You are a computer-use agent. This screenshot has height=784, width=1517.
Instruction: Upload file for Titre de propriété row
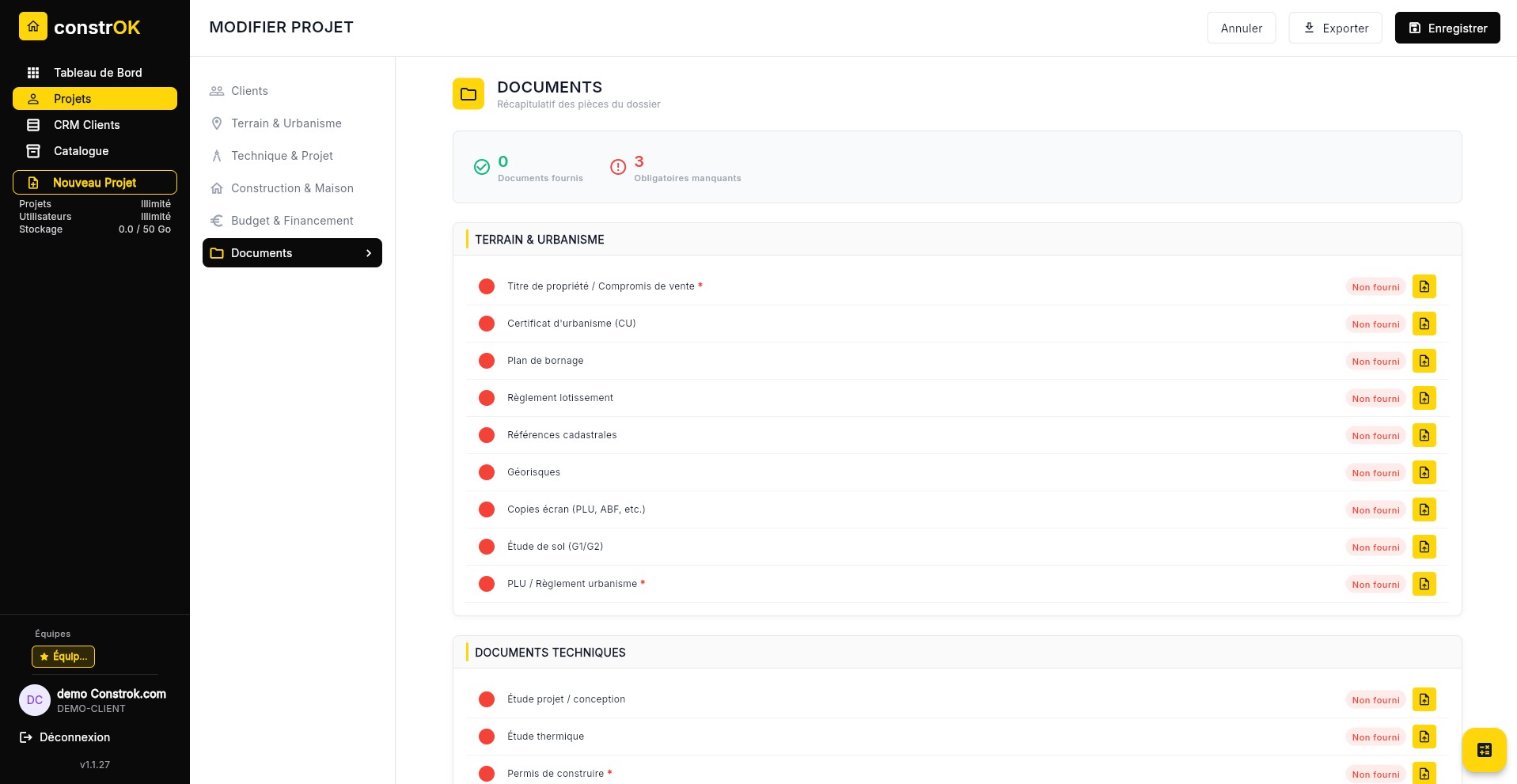[x=1424, y=286]
